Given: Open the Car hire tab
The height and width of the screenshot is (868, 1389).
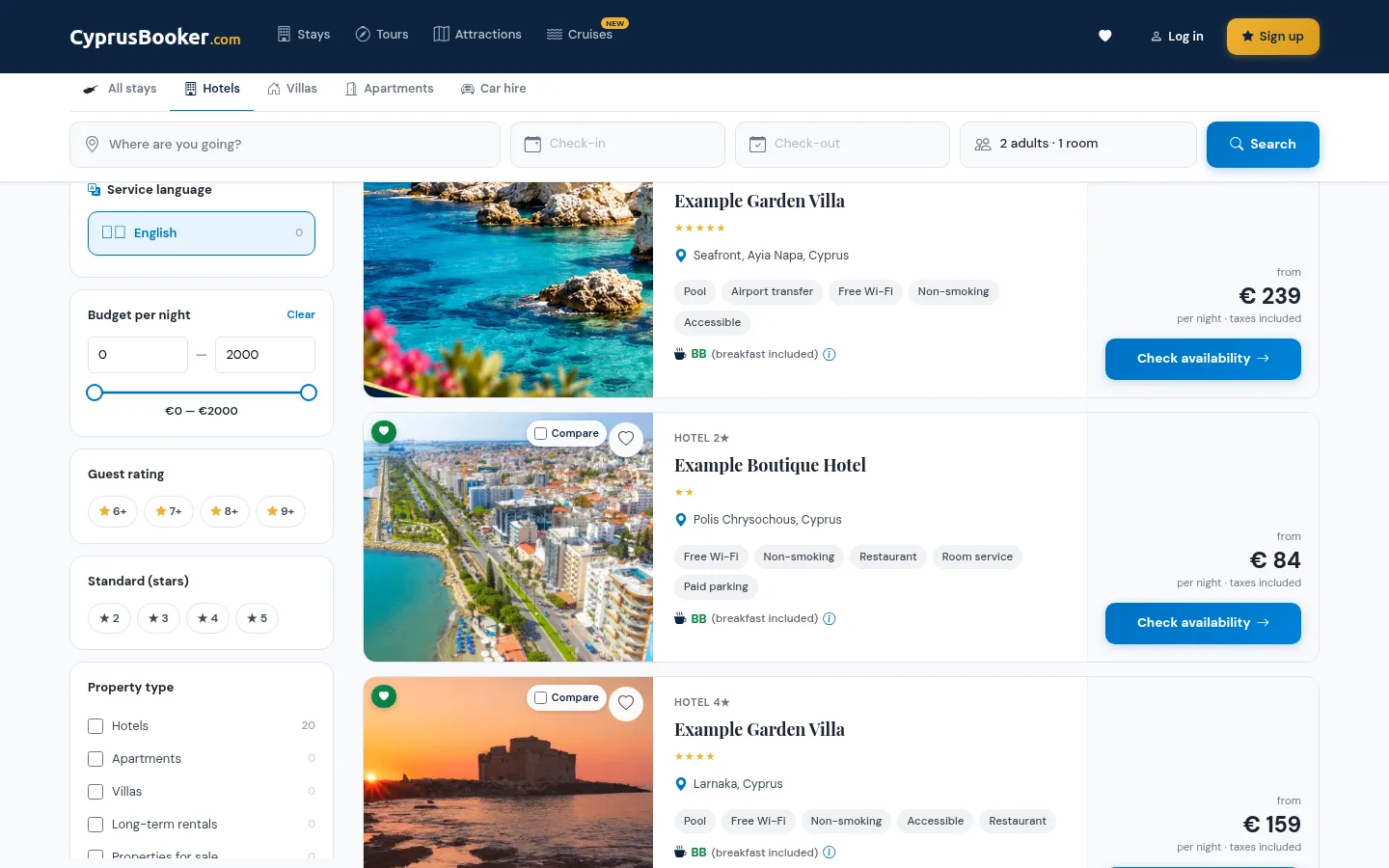Looking at the screenshot, I should [x=493, y=89].
